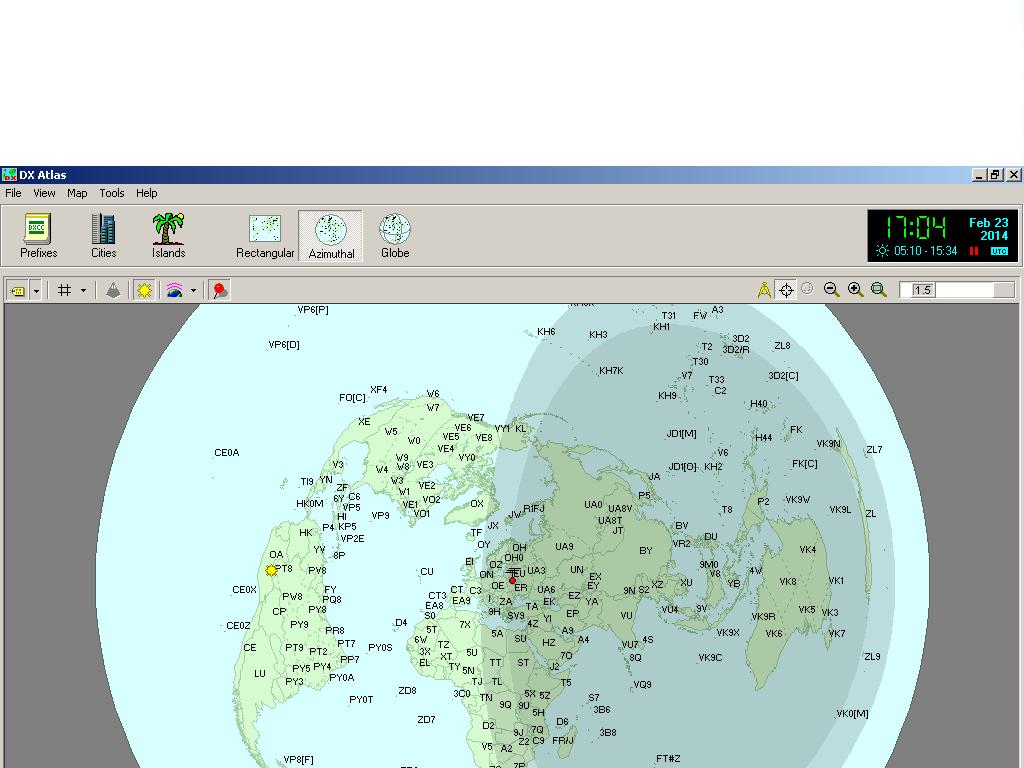Expand the label tag dropdown arrow
1024x768 pixels.
pyautogui.click(x=37, y=290)
